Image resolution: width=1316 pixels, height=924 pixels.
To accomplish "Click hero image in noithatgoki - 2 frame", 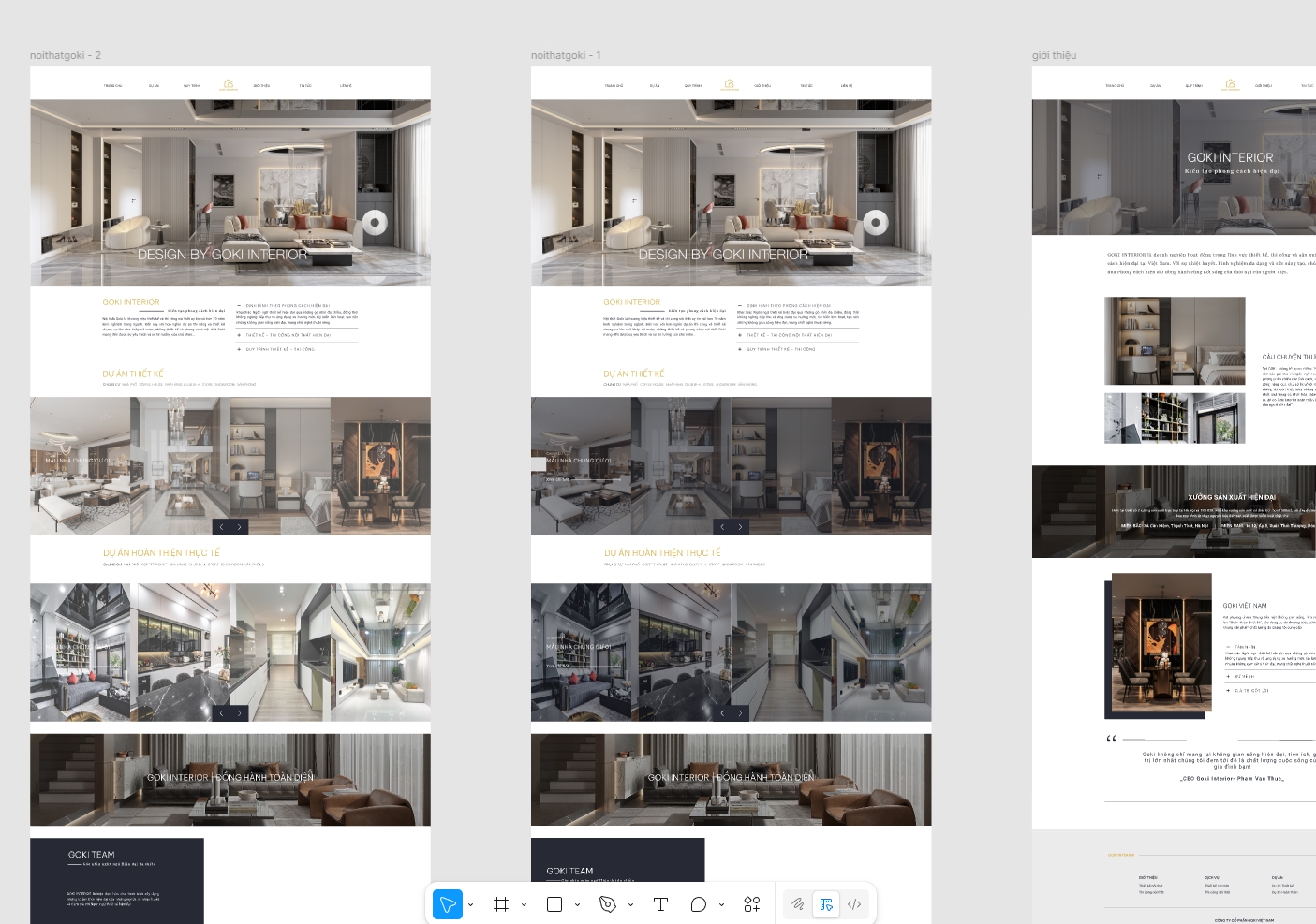I will [x=230, y=192].
